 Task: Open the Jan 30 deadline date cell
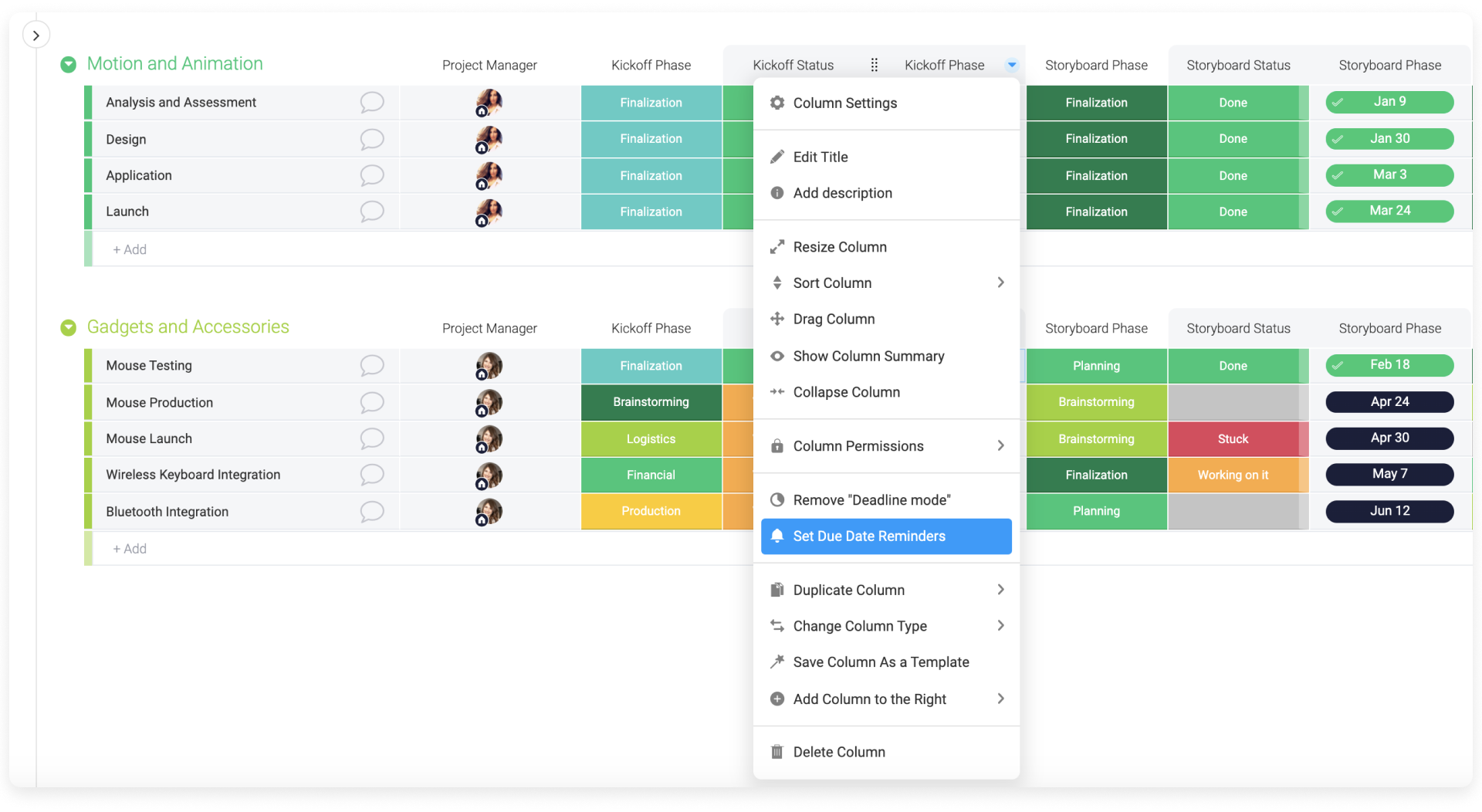coord(1389,139)
